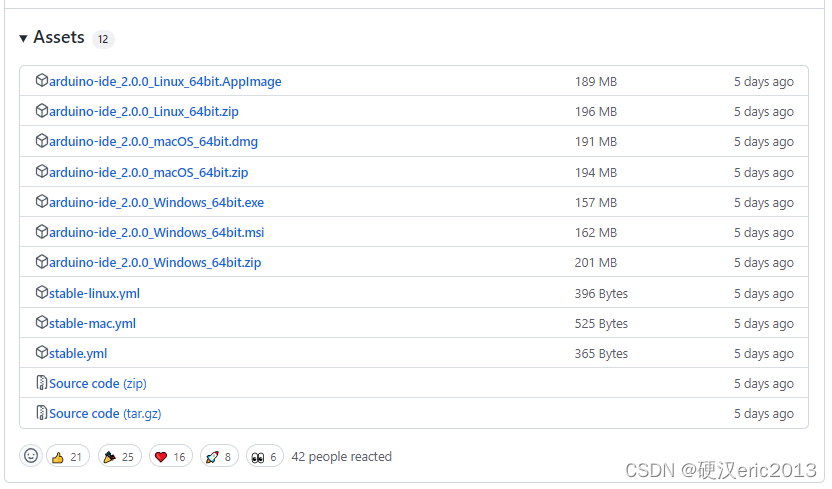Image resolution: width=832 pixels, height=489 pixels.
Task: Download arduino-ide_2.0.0_Linux_64bit.zip
Action: (x=144, y=112)
